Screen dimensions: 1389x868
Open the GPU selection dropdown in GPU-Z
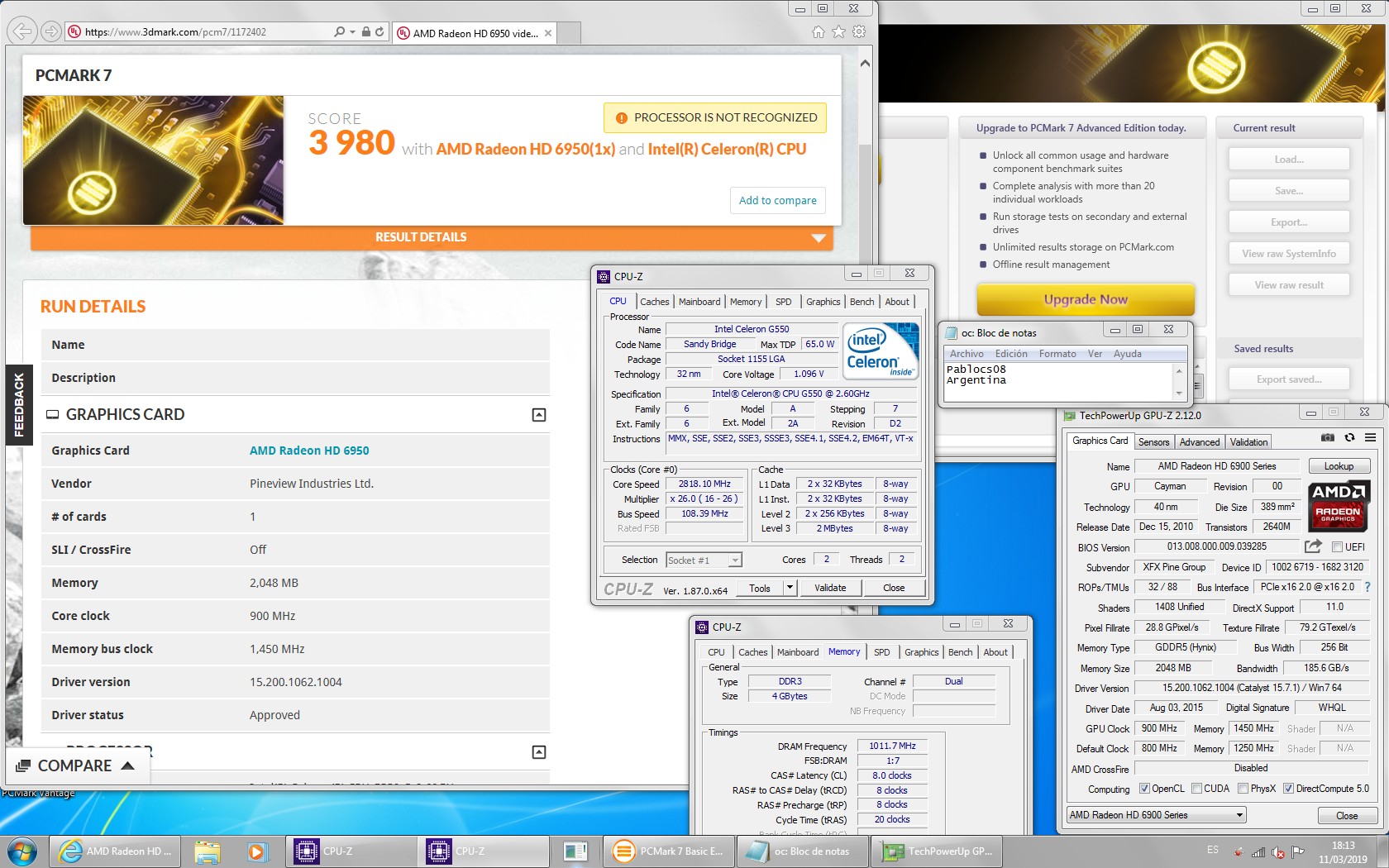point(1157,815)
